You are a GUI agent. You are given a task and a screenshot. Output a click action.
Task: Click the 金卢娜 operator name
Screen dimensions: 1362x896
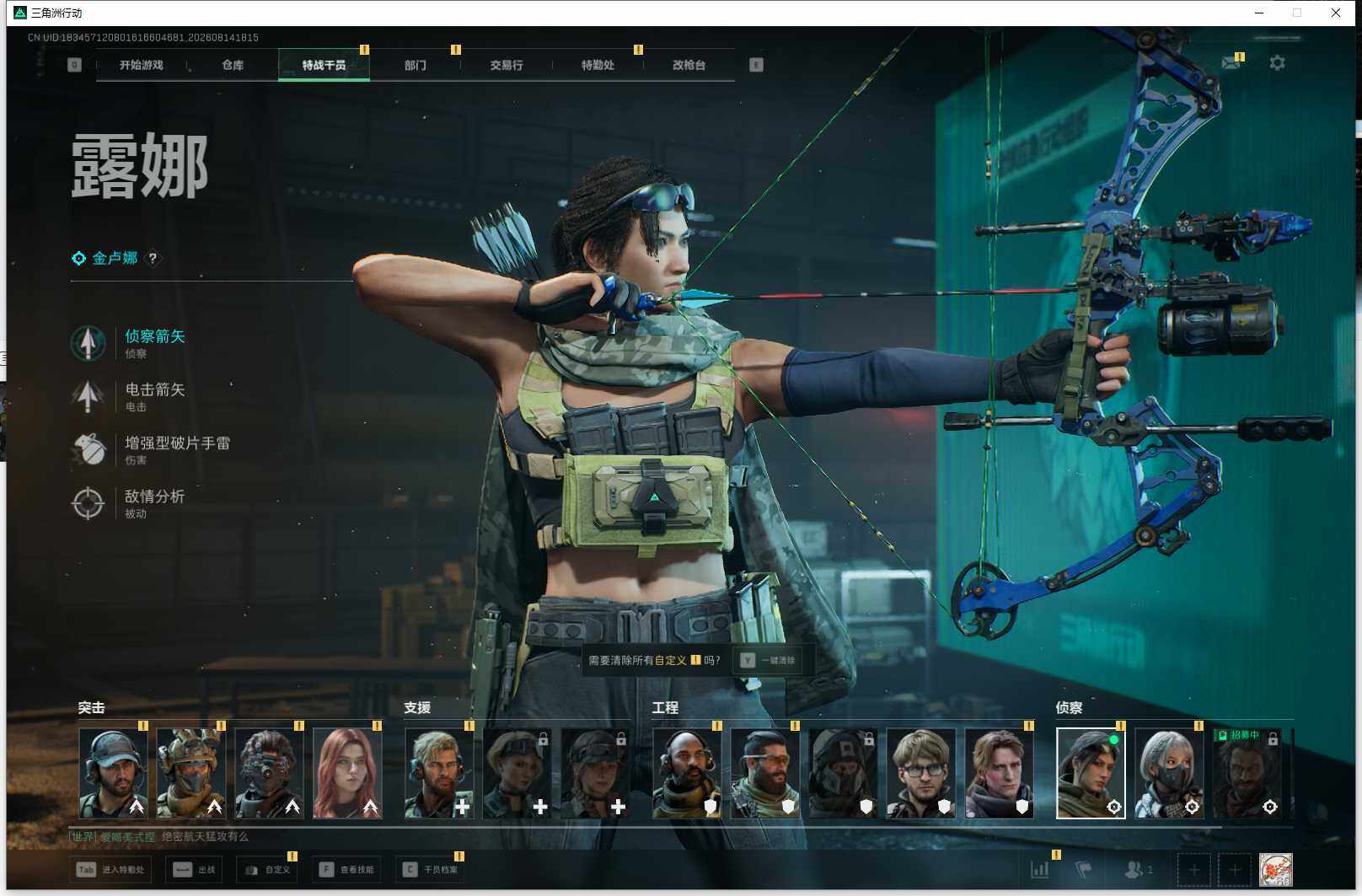(x=115, y=258)
